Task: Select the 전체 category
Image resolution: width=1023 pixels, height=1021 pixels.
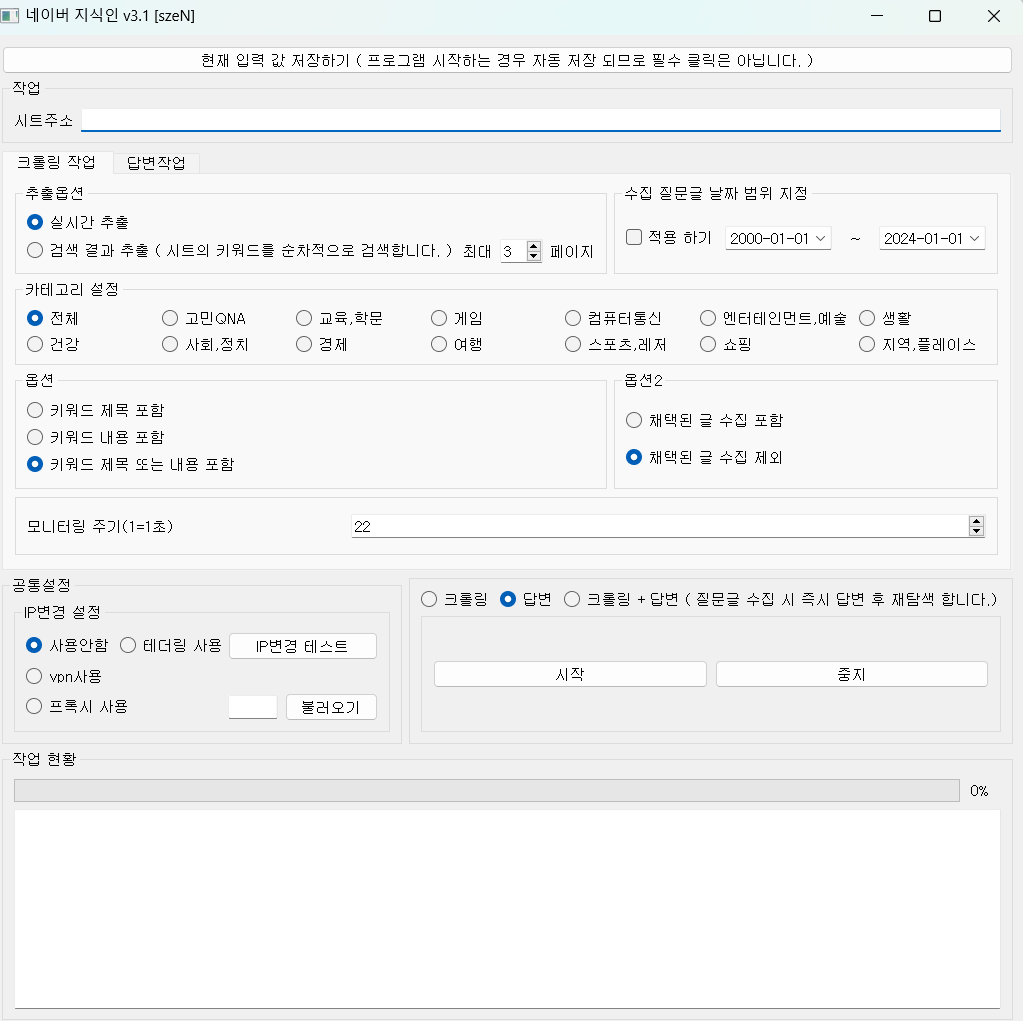Action: (53, 318)
